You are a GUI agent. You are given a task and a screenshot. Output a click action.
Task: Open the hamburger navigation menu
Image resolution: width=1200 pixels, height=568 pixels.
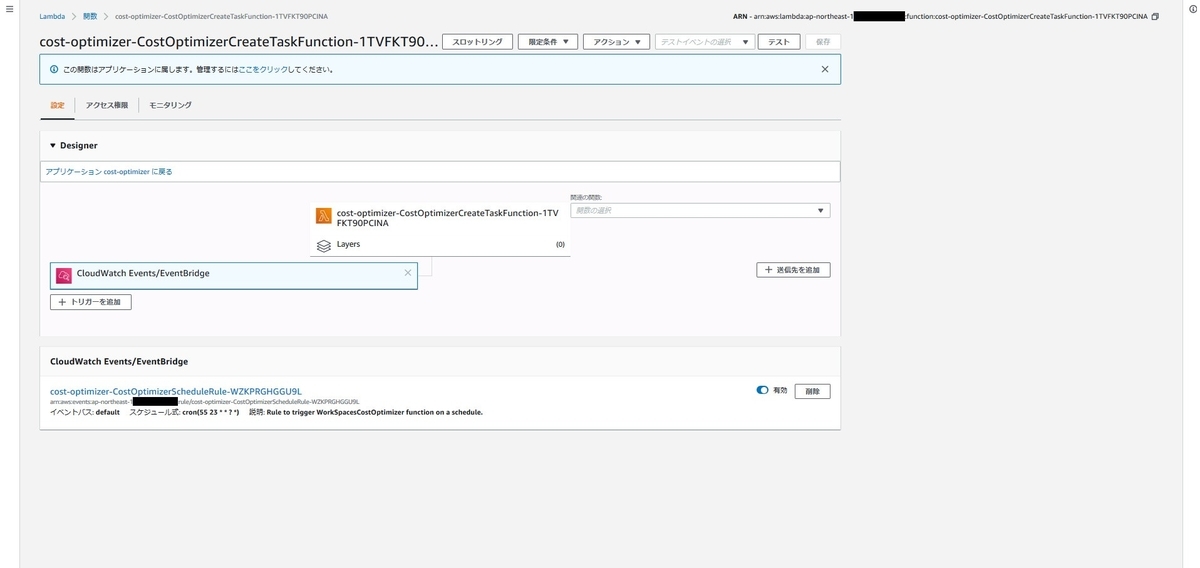[9, 8]
